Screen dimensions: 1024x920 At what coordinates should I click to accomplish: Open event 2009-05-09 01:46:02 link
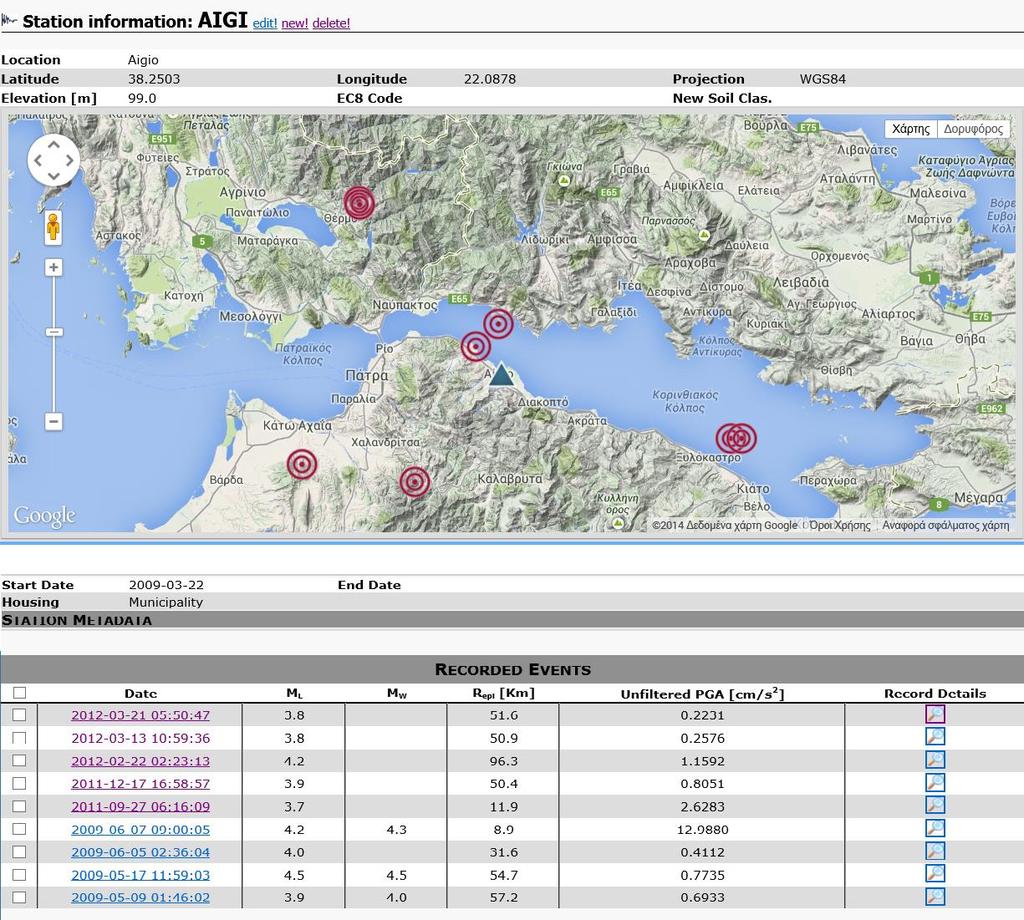(x=140, y=897)
